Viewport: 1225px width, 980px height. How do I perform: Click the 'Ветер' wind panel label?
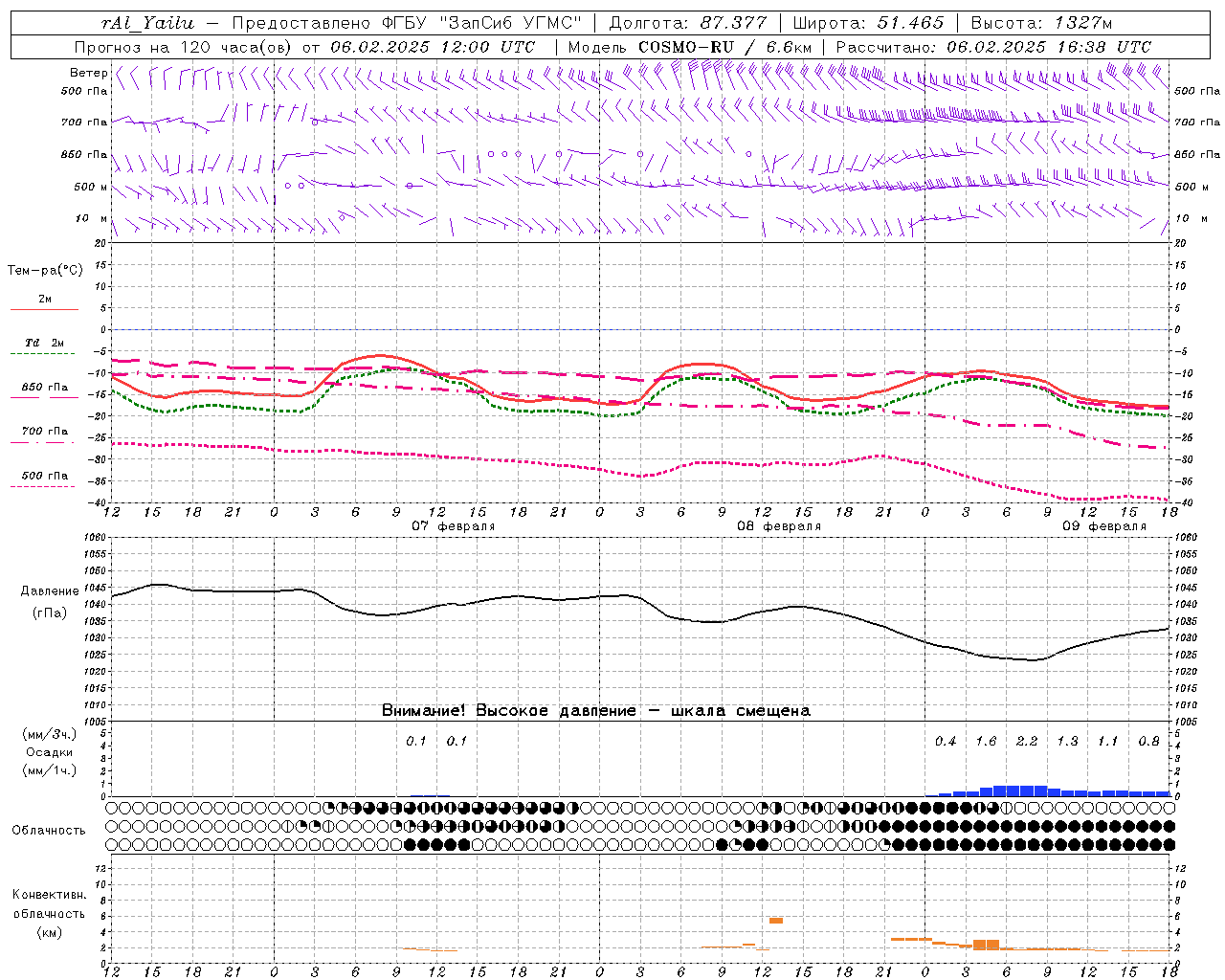click(x=88, y=73)
